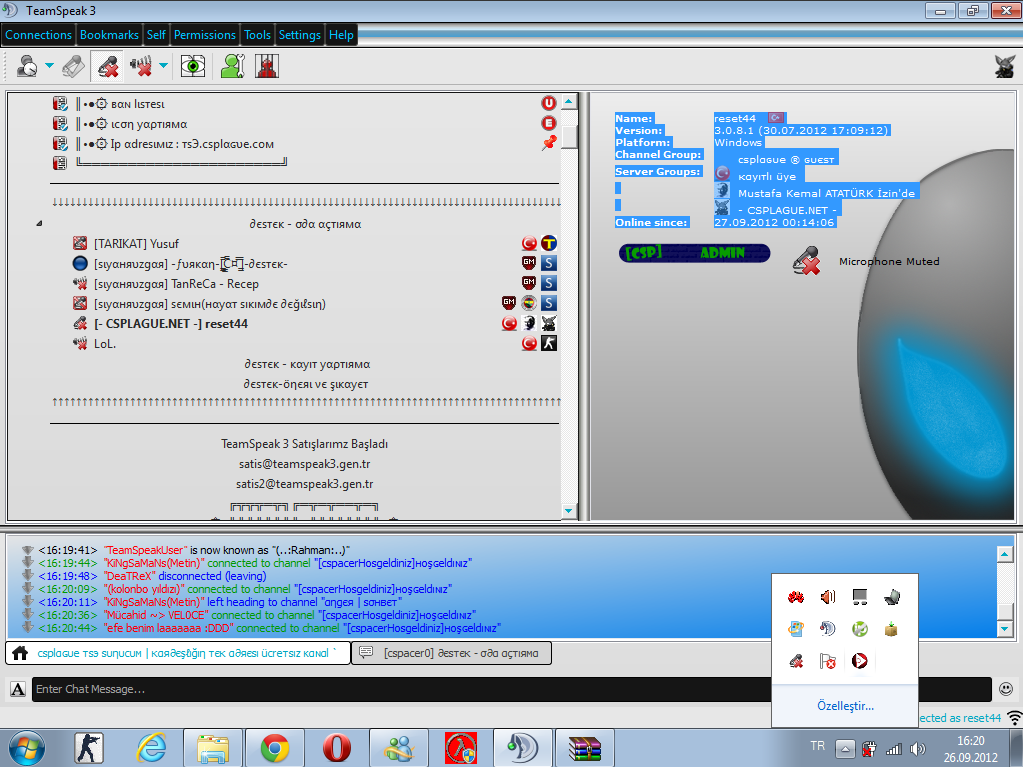Open the away status dropdown arrow
Screen dimensions: 1023x767
(x=49, y=66)
